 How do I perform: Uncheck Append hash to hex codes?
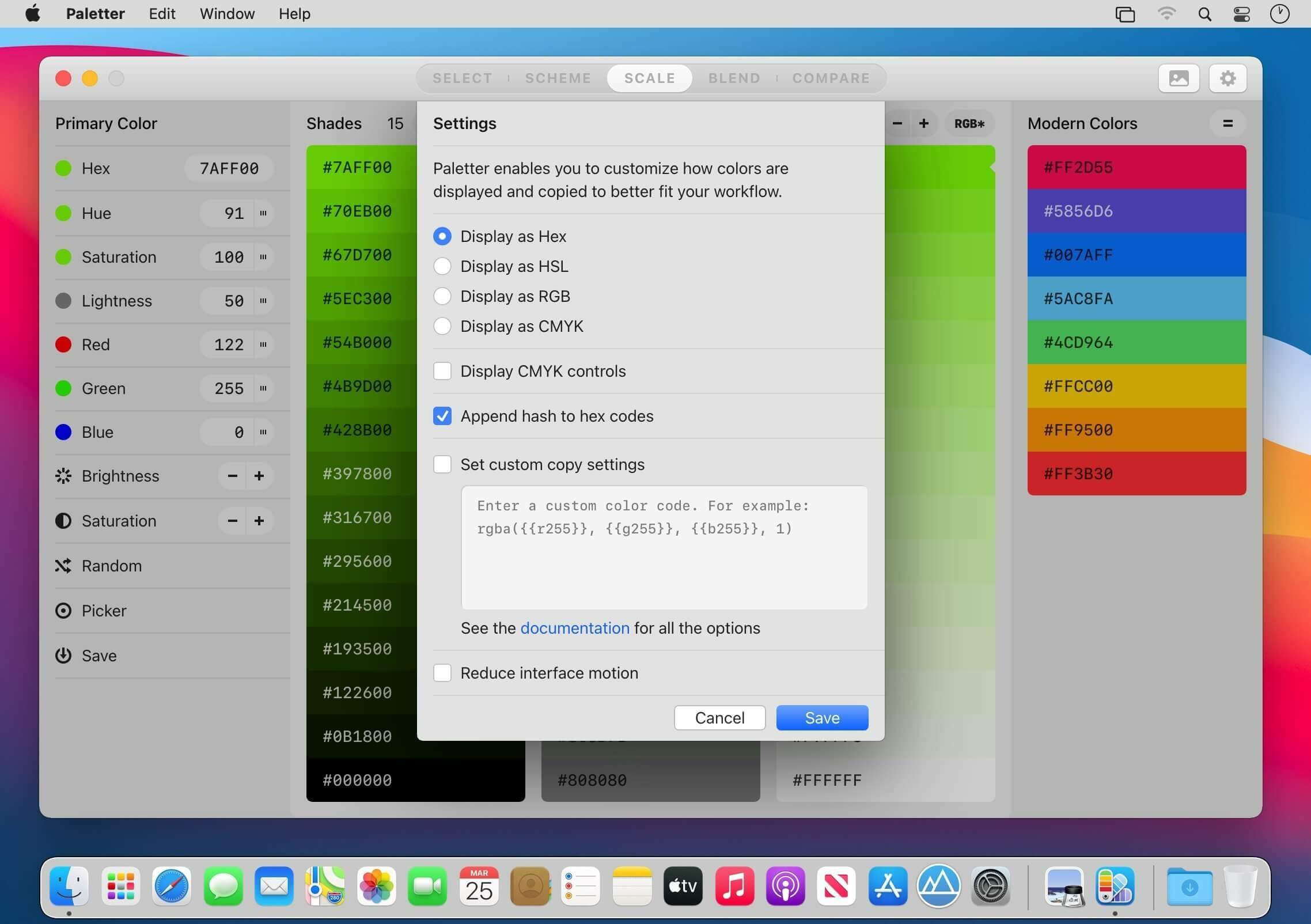point(442,416)
